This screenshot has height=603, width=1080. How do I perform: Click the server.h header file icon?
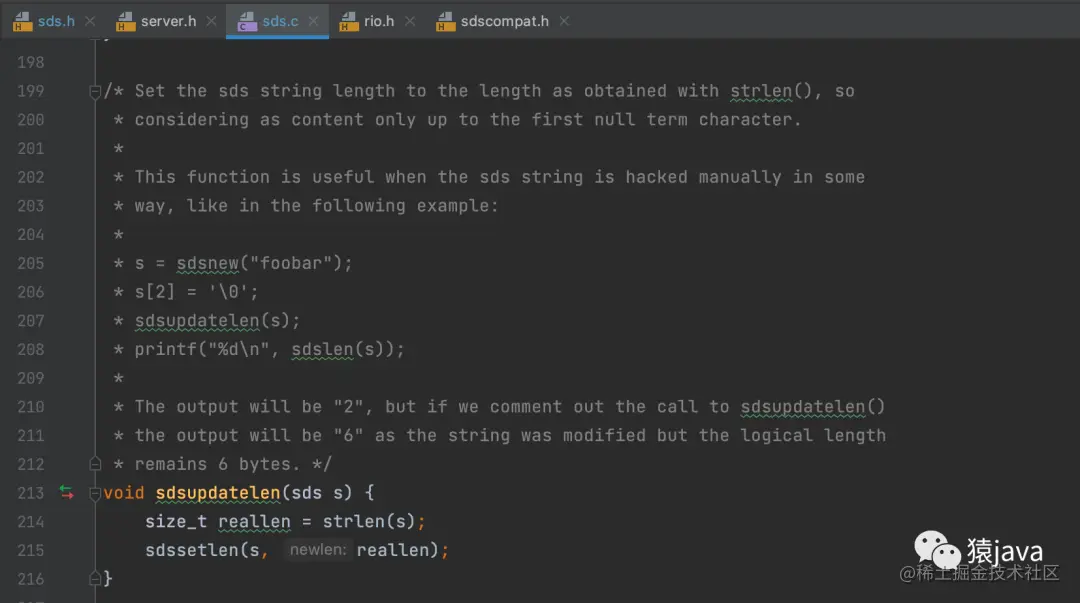125,21
